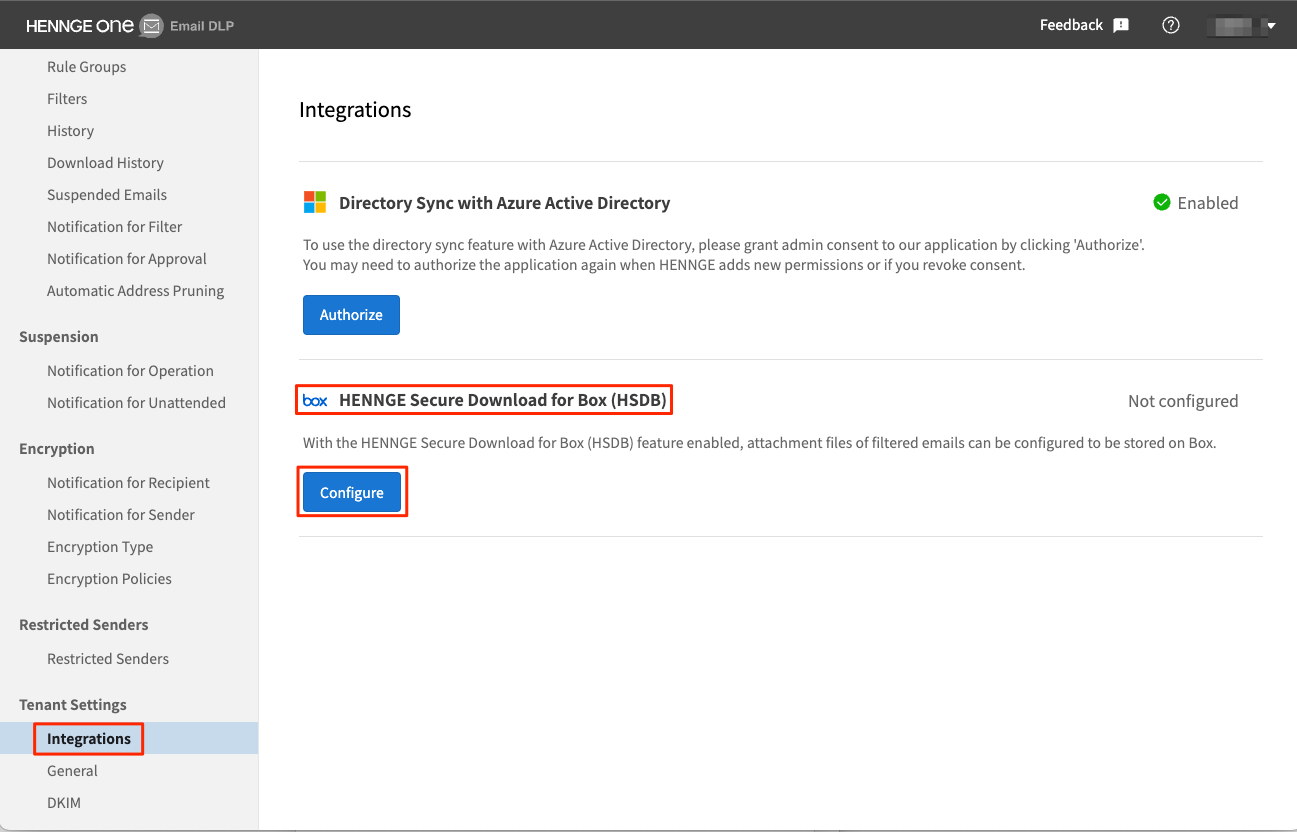The height and width of the screenshot is (832, 1297).
Task: Open Feedback link in header
Action: (1071, 25)
